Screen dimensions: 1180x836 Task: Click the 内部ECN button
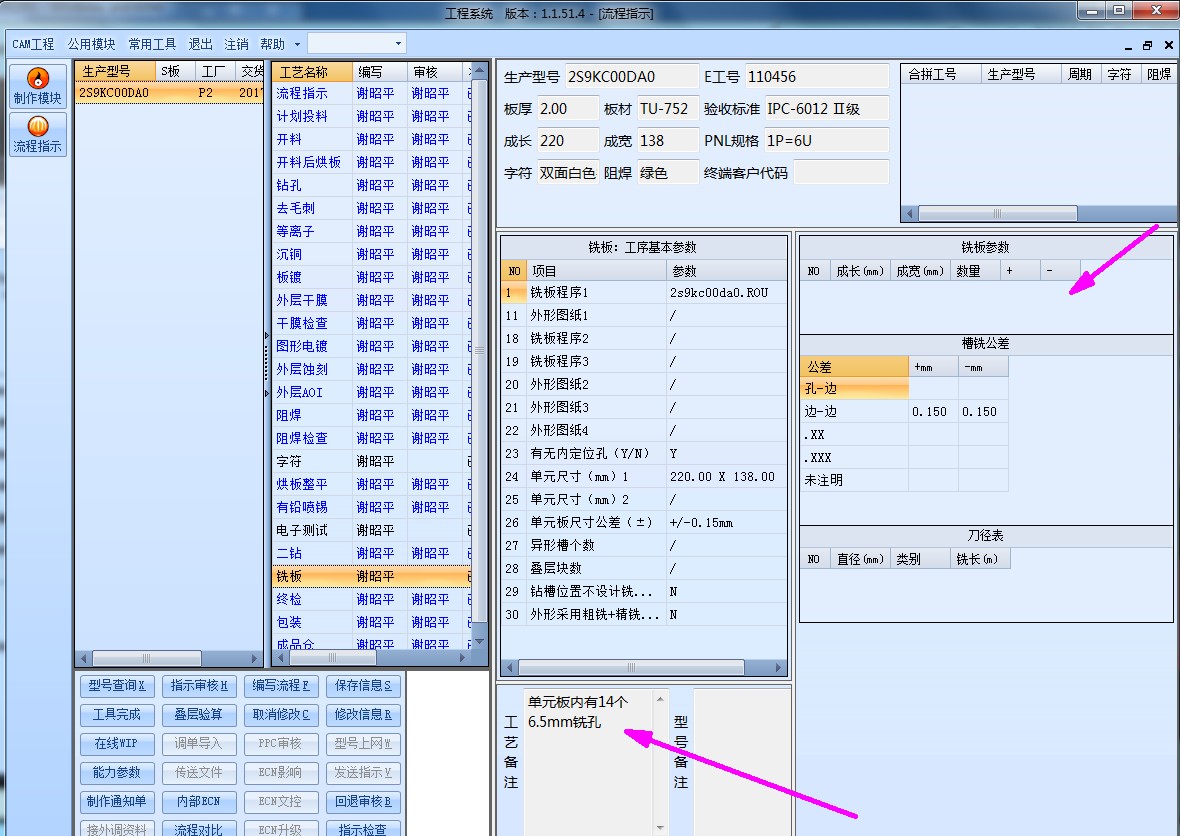coord(199,801)
